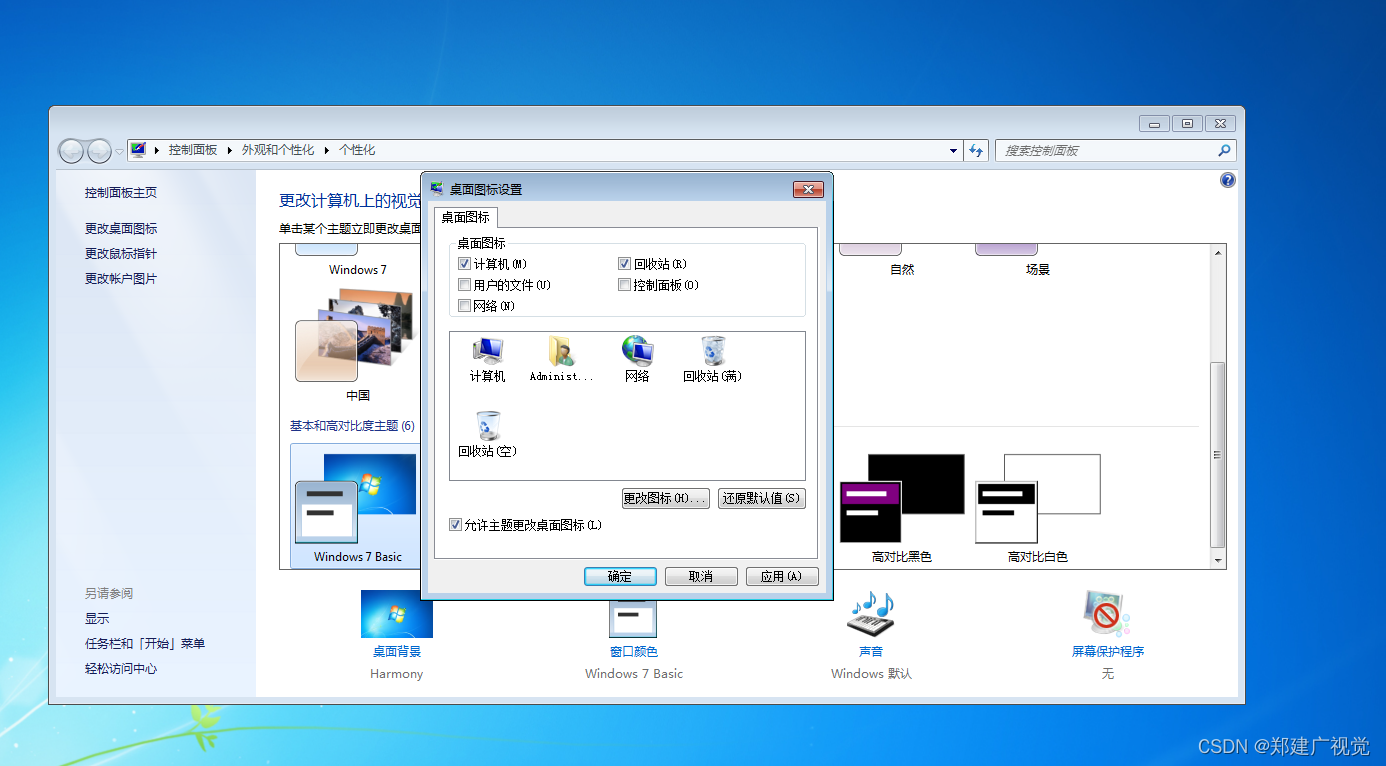The width and height of the screenshot is (1386, 766).
Task: Open the address bar history dropdown arrow
Action: tap(953, 150)
